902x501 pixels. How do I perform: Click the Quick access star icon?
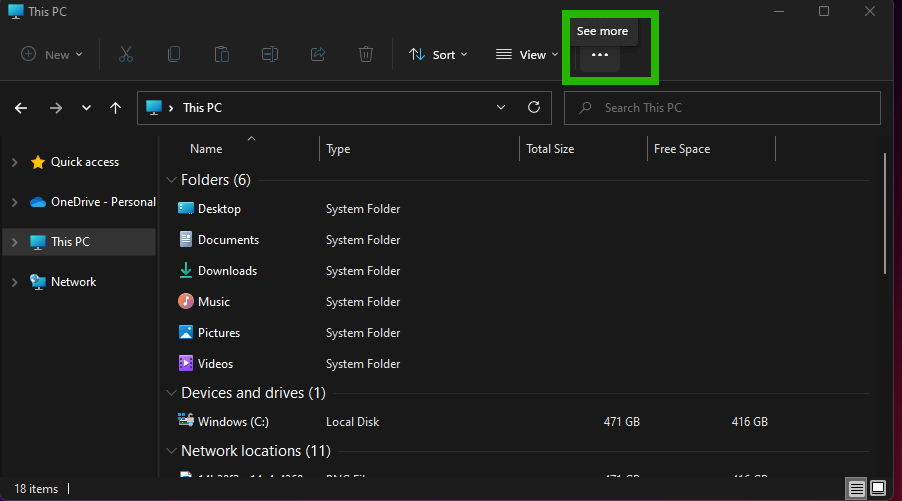(38, 162)
